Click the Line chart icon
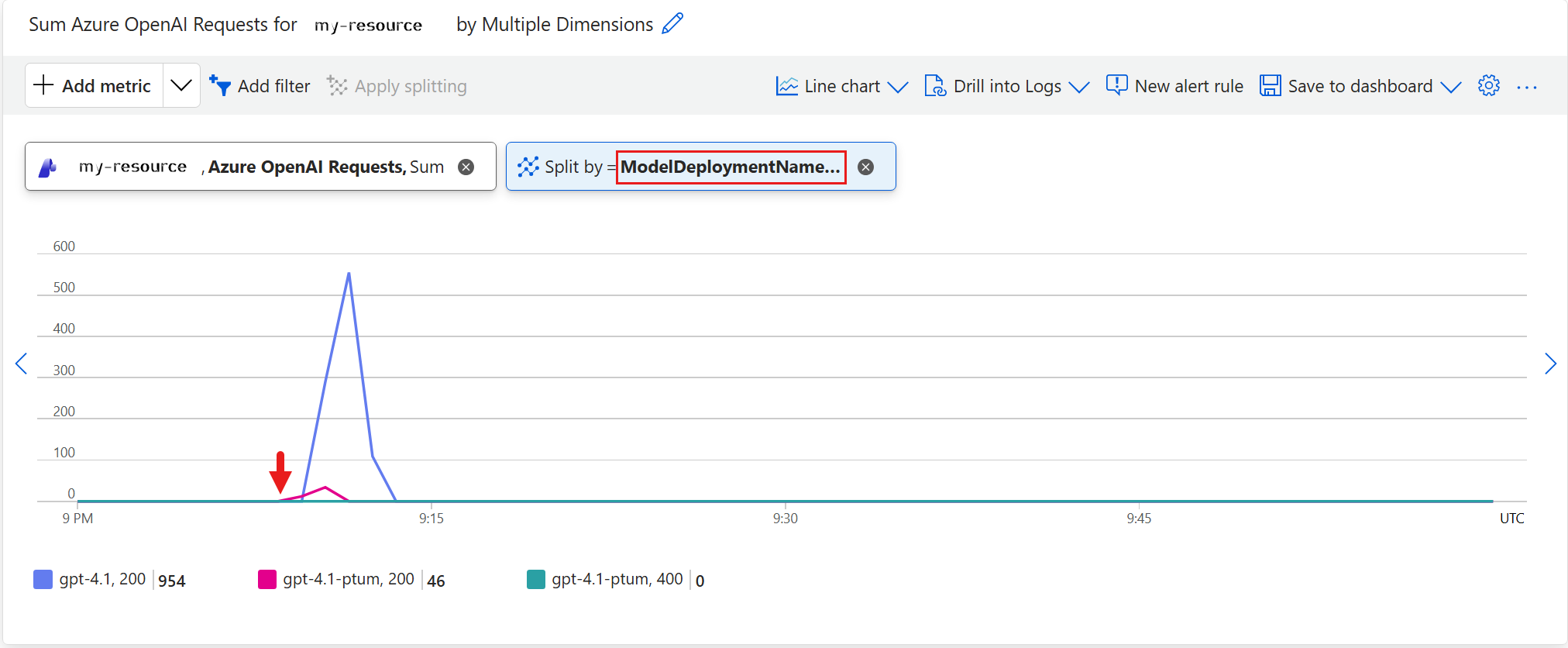 786,86
